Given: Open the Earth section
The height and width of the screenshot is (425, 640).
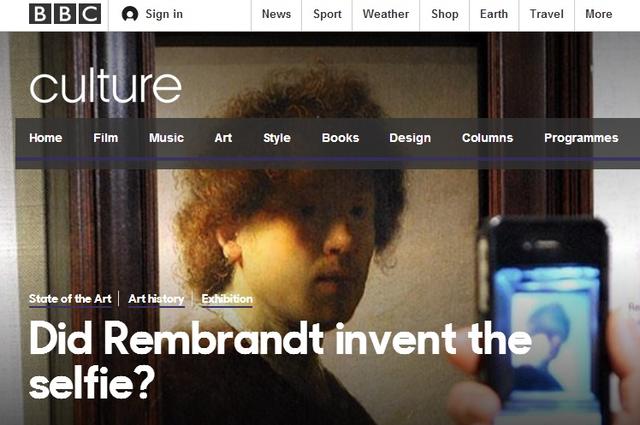Looking at the screenshot, I should point(494,14).
